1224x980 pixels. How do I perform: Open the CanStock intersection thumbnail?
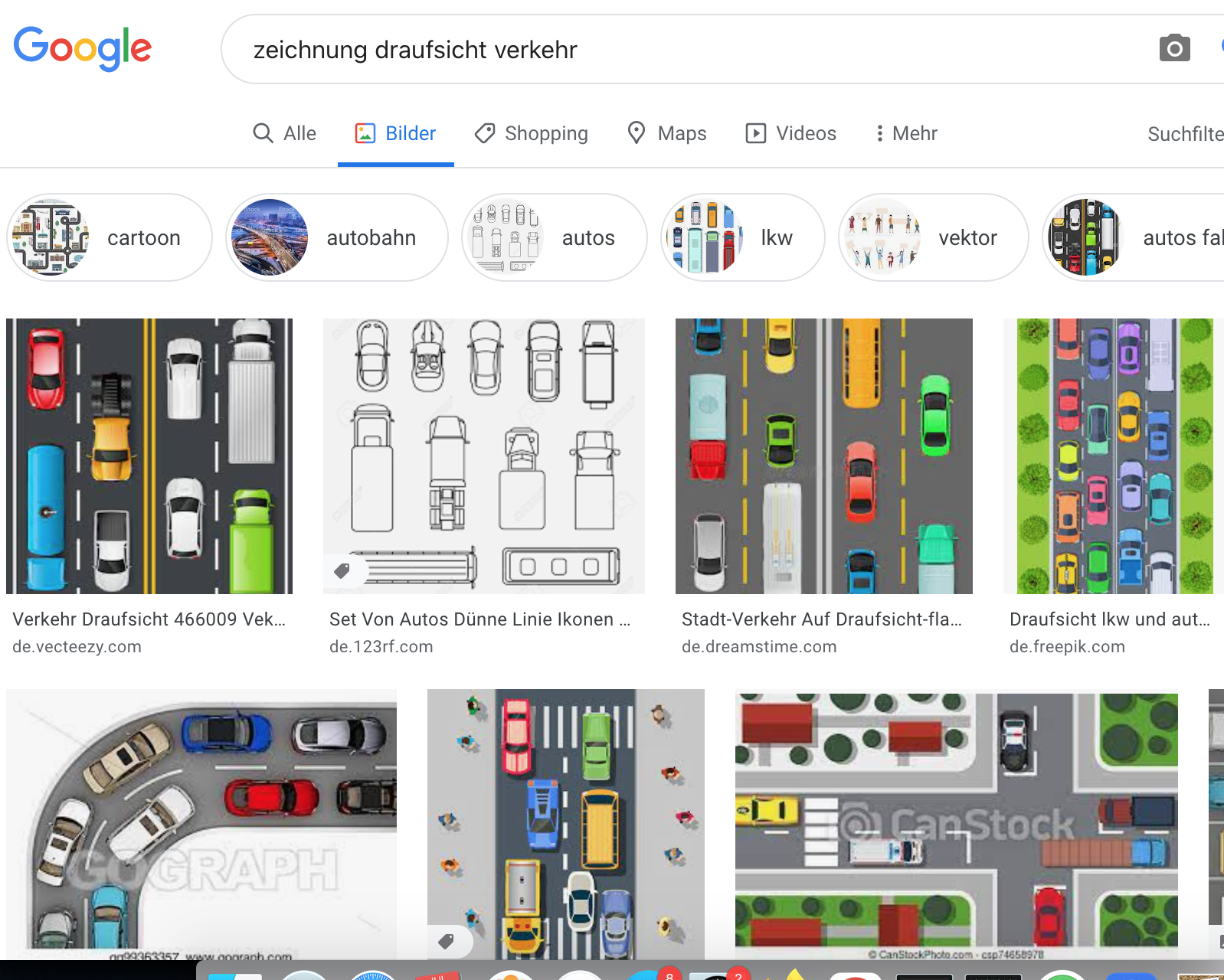click(956, 824)
